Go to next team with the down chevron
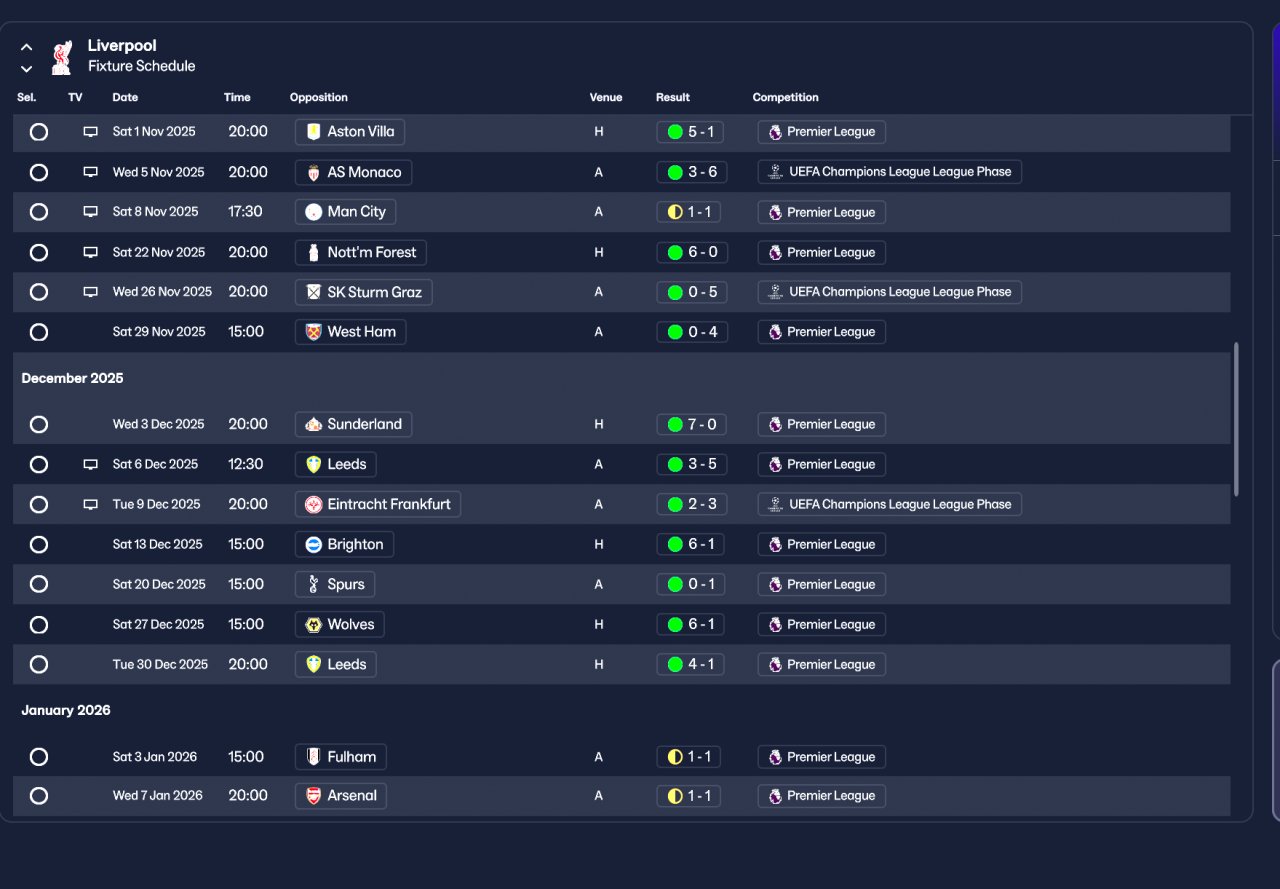The image size is (1280, 889). tap(27, 69)
